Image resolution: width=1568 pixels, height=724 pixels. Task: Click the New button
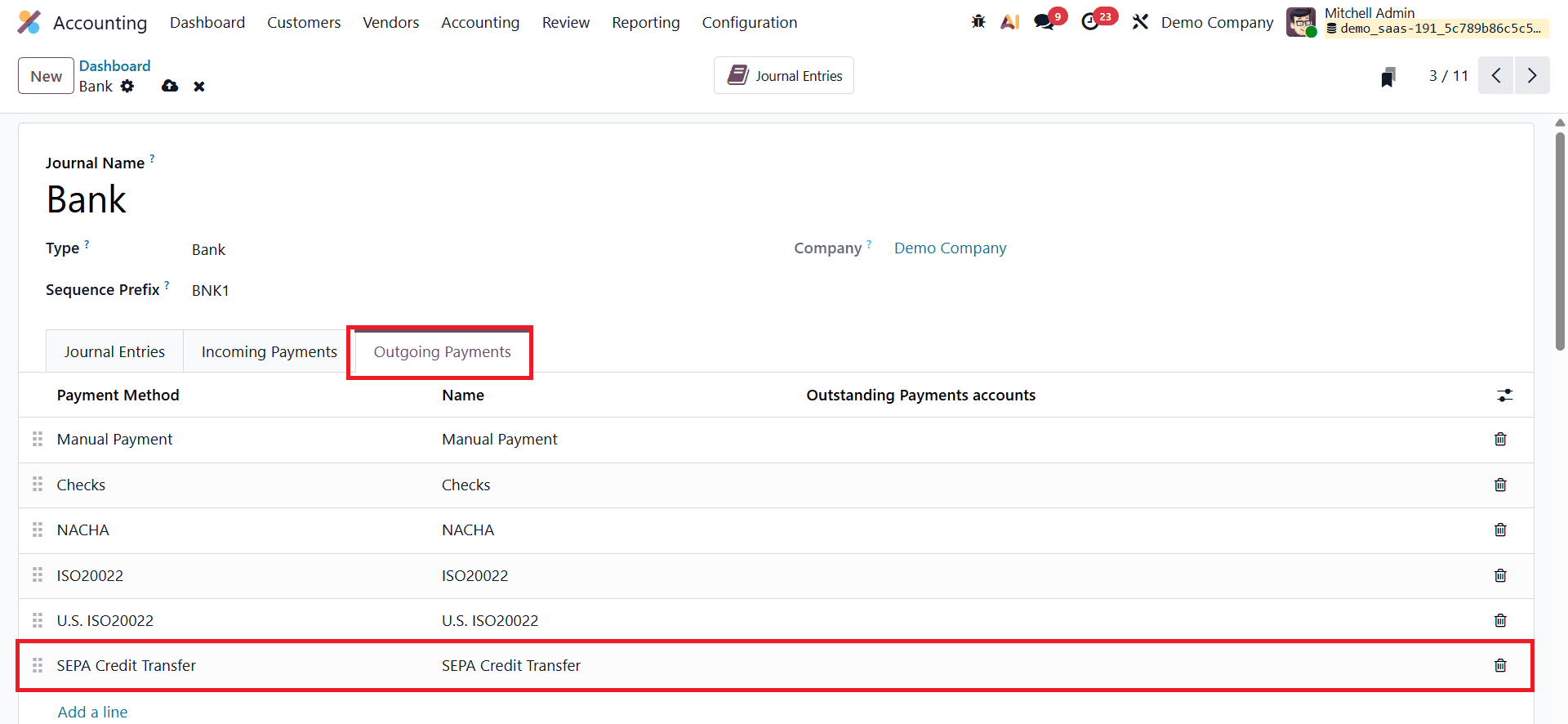47,76
